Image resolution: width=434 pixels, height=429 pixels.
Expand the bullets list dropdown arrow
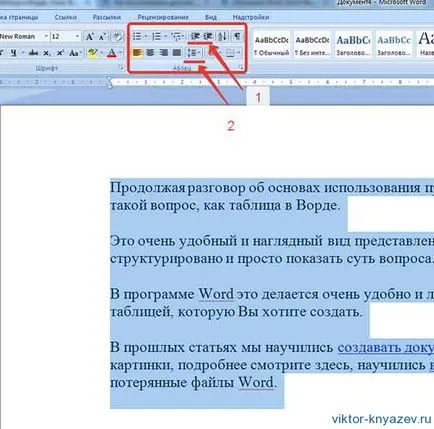tap(146, 37)
